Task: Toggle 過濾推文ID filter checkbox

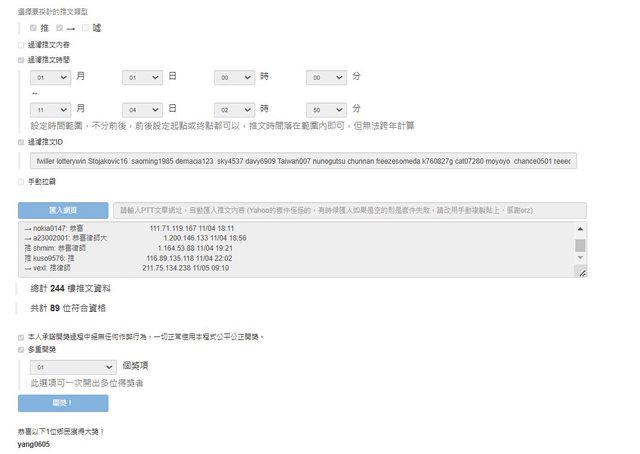Action: (21, 143)
